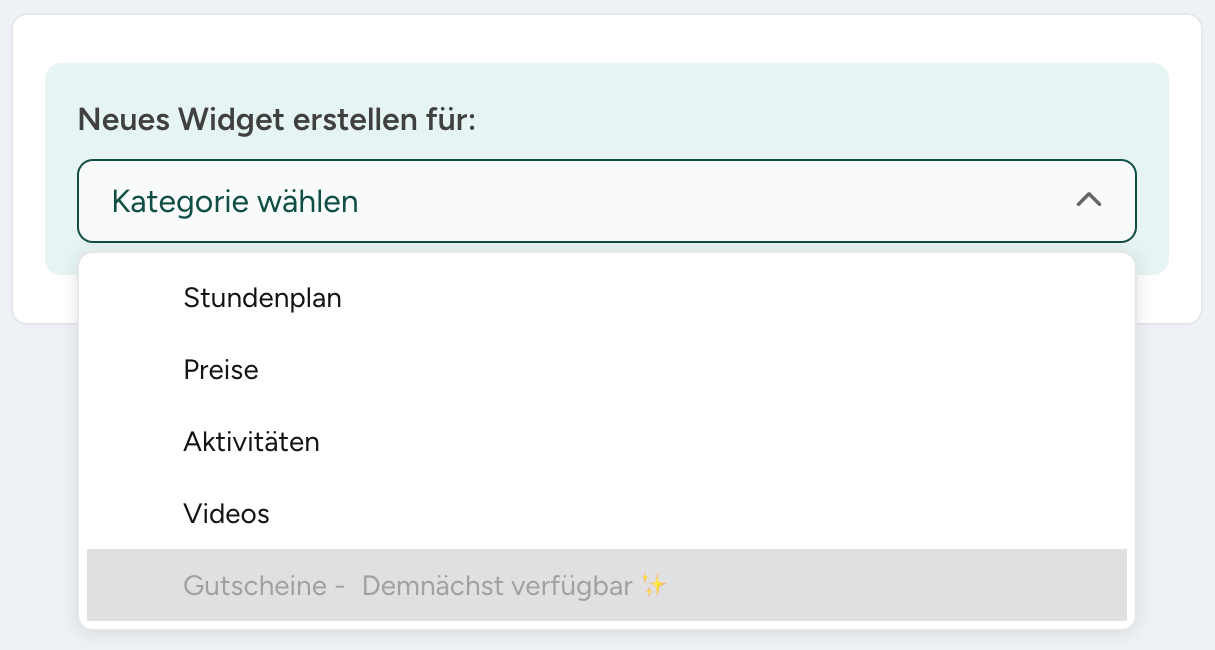Click the white card area above the teal panel
1215x650 pixels.
coord(607,40)
